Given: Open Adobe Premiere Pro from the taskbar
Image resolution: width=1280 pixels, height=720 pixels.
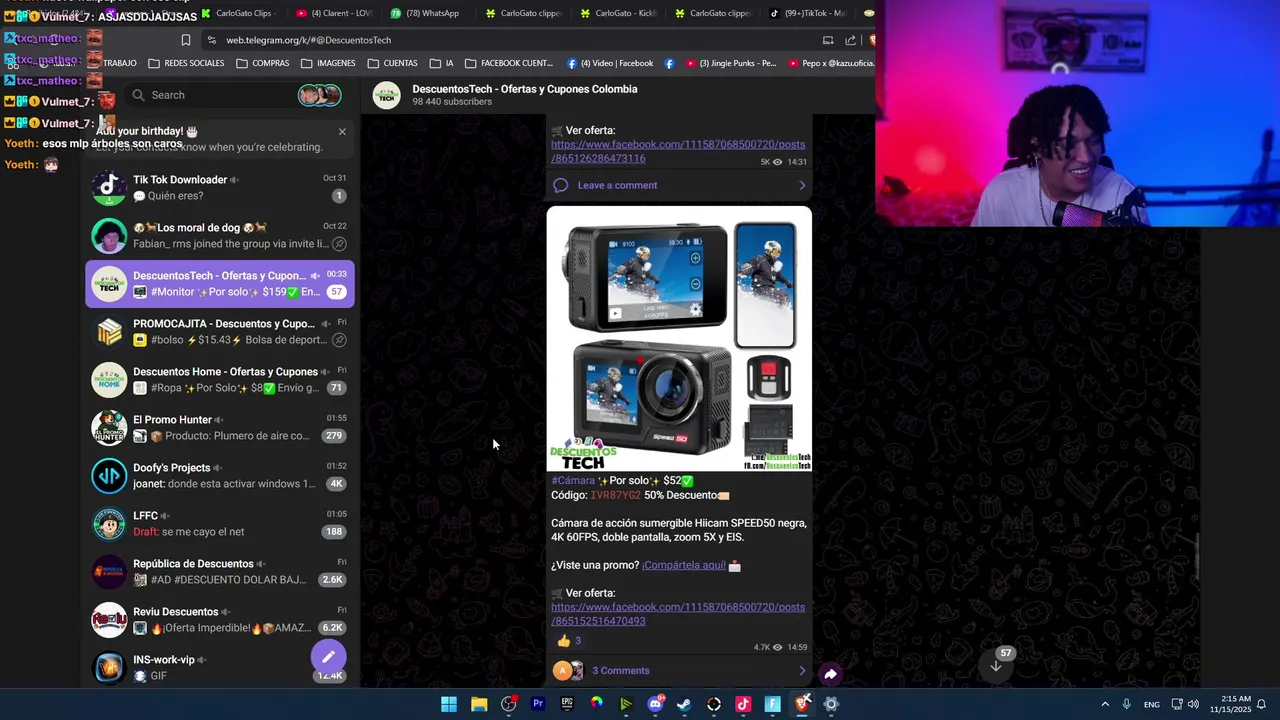Looking at the screenshot, I should (x=538, y=704).
